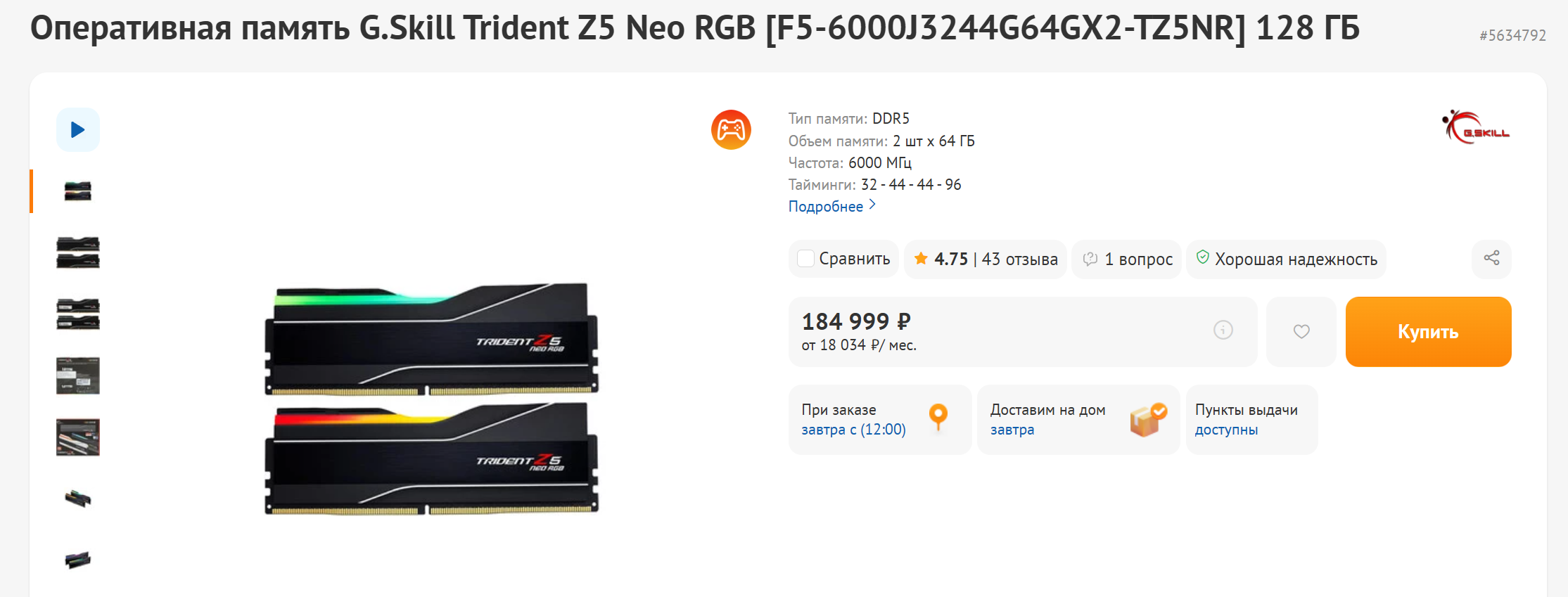
Task: Open the 43 отзыва reviews
Action: (x=1019, y=259)
